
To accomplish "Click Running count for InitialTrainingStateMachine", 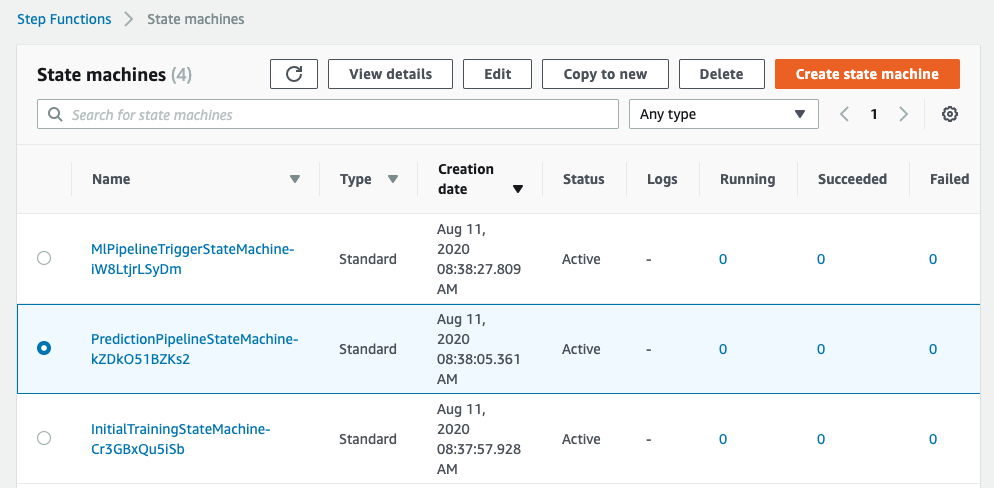I will (723, 439).
